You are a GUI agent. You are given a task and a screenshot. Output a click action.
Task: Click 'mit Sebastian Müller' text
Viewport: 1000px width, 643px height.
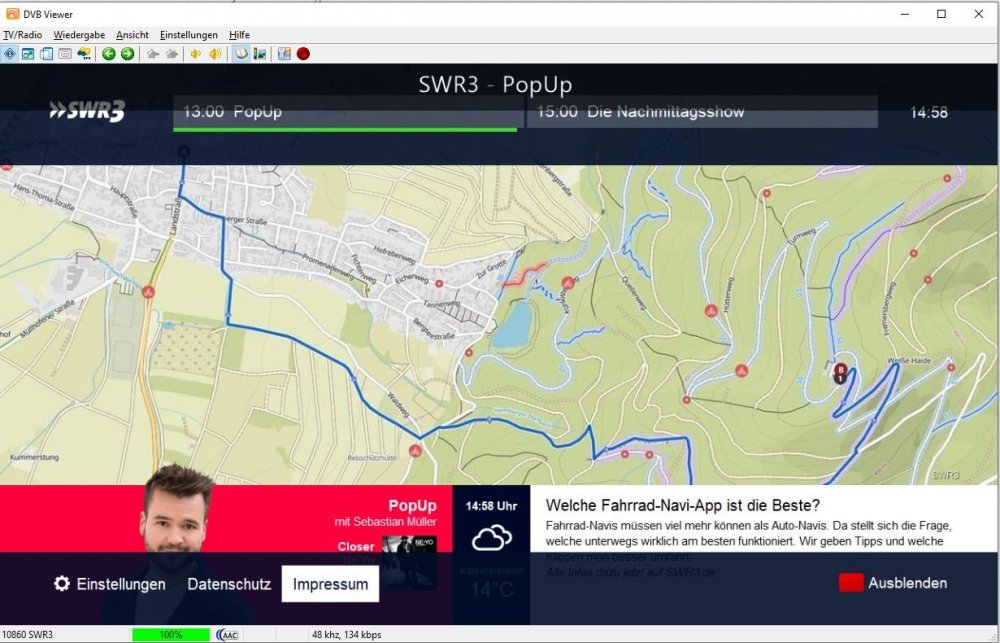(385, 522)
